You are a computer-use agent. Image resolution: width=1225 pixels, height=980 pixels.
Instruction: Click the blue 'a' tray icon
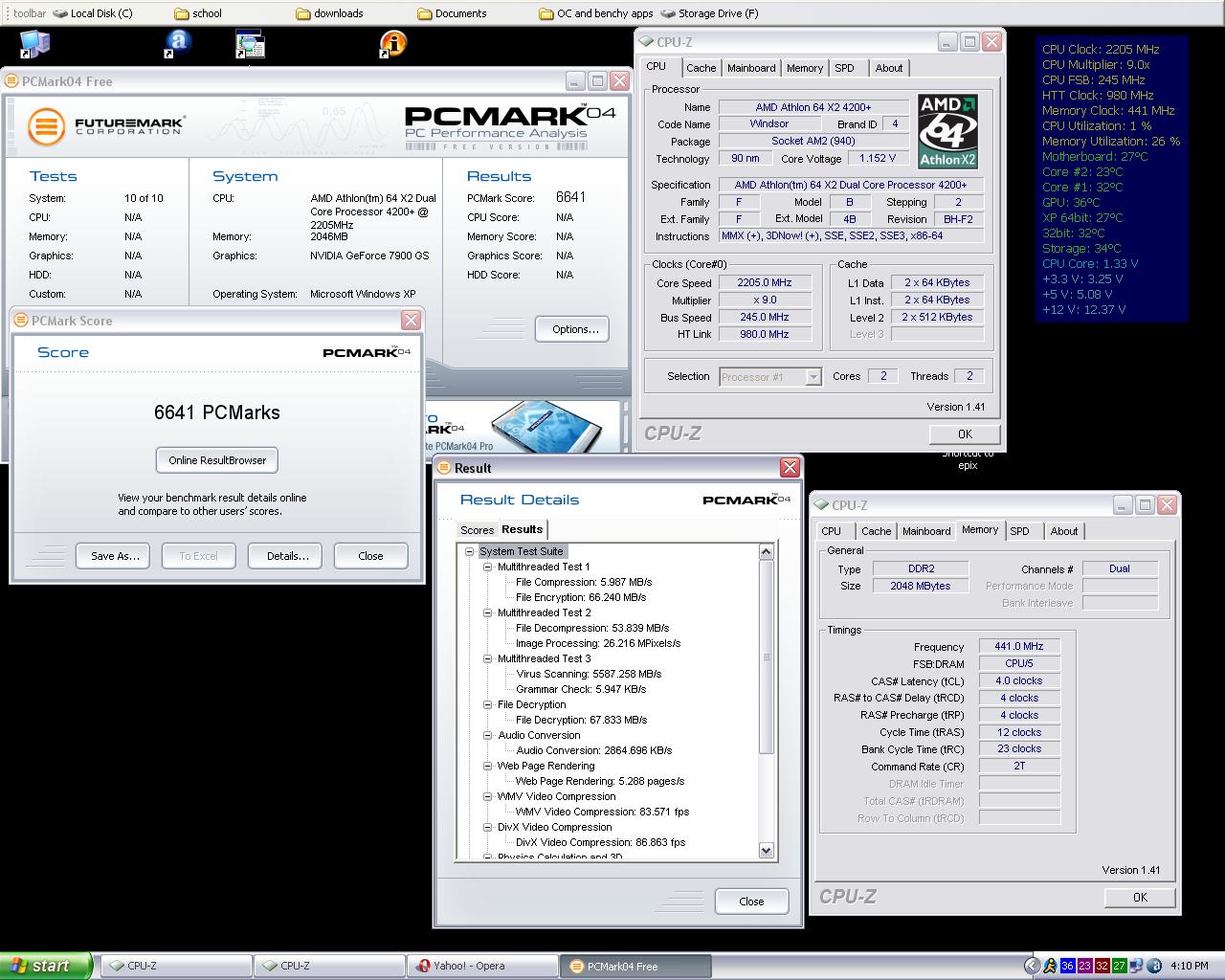click(1154, 966)
